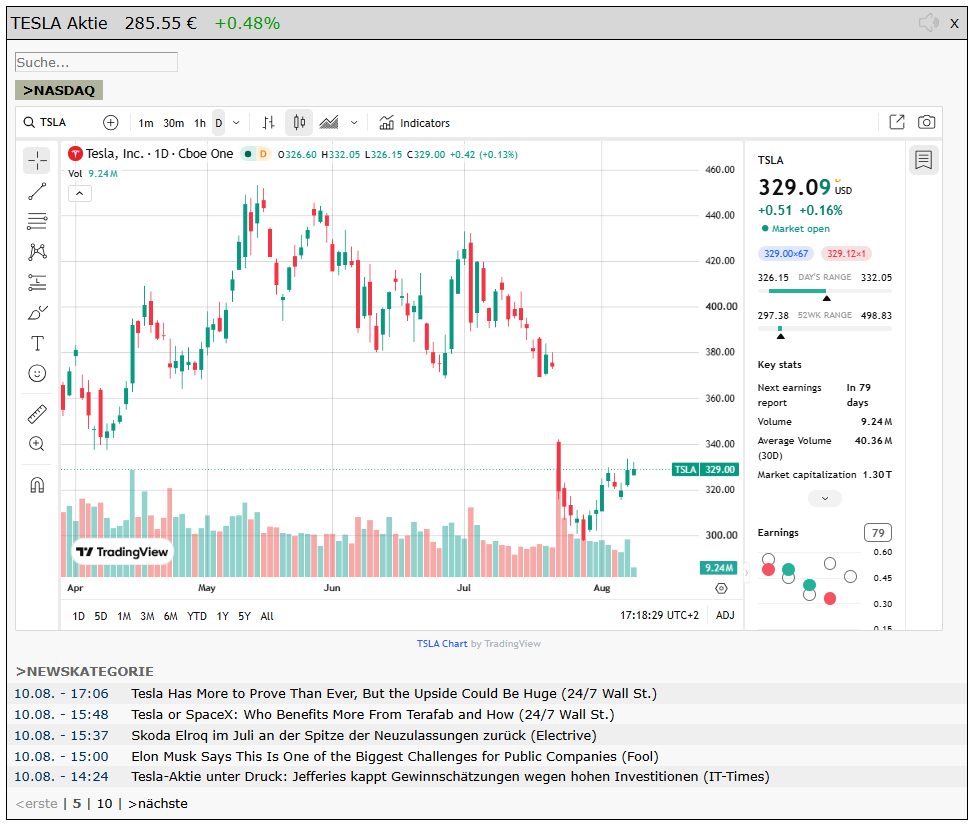Focus the Suche search field
This screenshot has height=824, width=972.
click(96, 62)
